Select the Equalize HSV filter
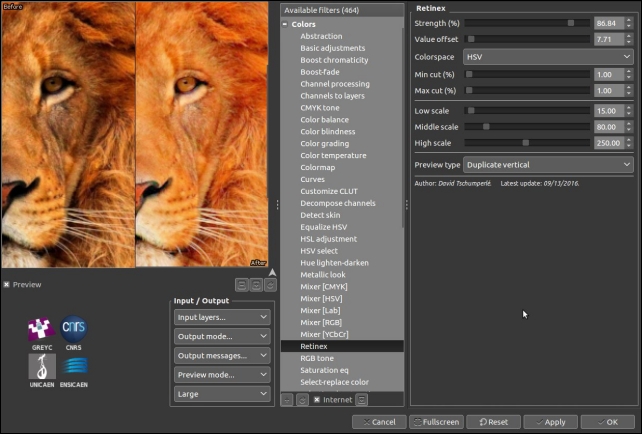642x434 pixels. point(323,227)
